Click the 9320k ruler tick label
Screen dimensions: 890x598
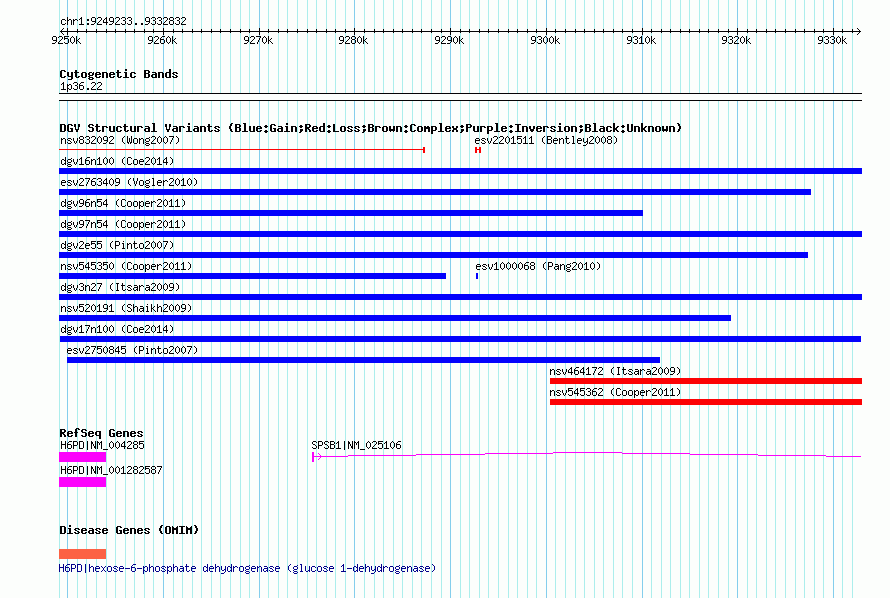[x=736, y=40]
